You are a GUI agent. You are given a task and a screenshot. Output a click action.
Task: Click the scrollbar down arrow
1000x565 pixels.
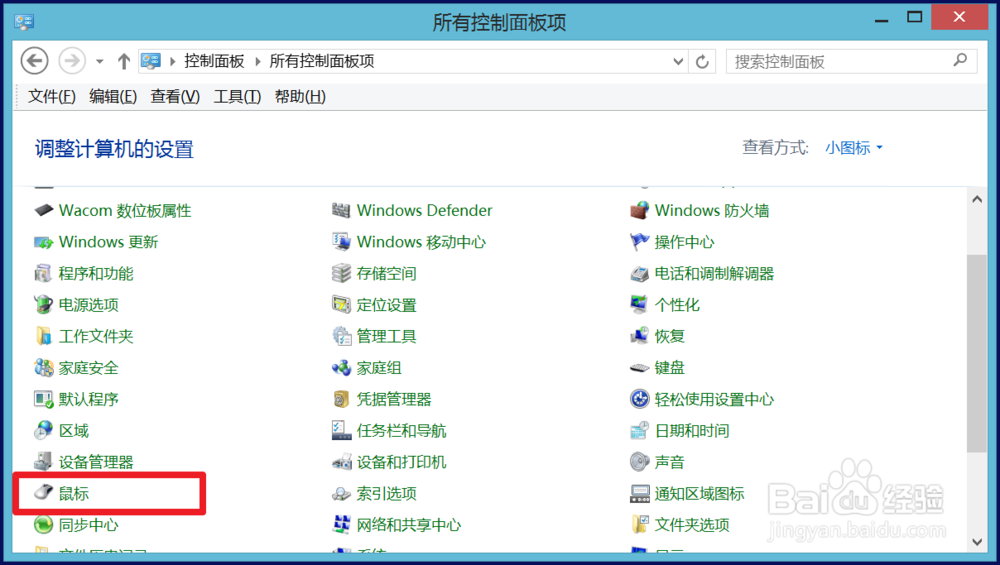(x=976, y=542)
